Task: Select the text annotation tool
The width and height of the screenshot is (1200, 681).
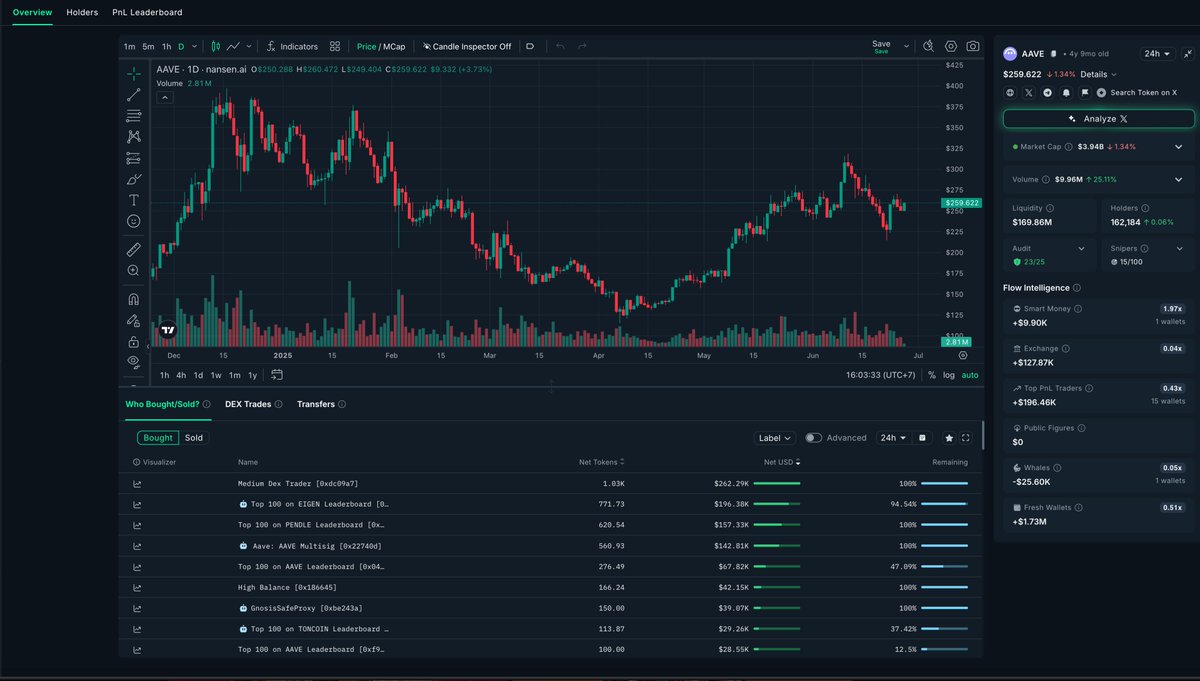Action: 133,200
